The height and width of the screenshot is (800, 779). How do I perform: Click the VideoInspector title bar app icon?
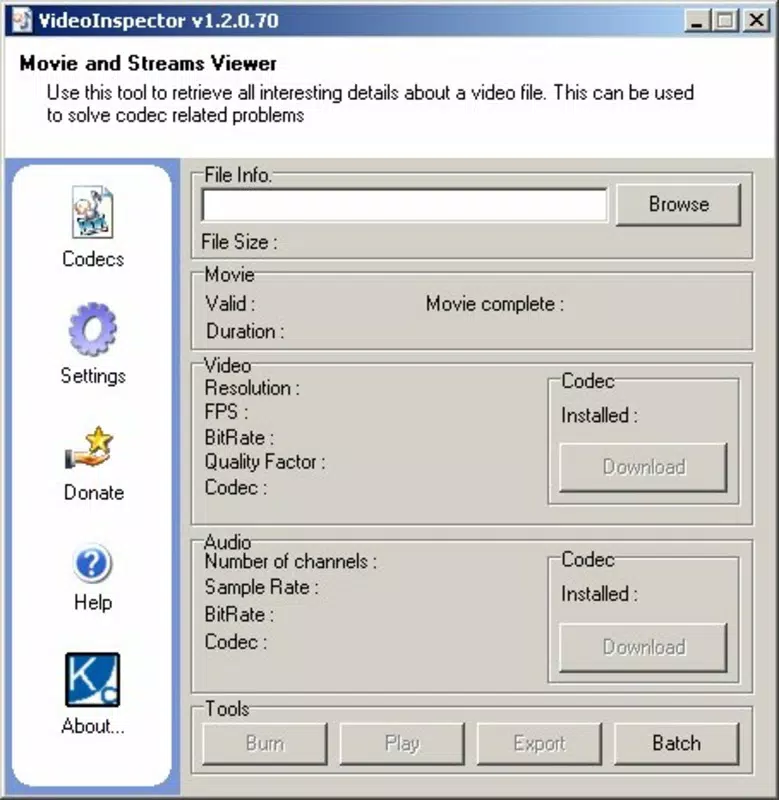pos(22,21)
